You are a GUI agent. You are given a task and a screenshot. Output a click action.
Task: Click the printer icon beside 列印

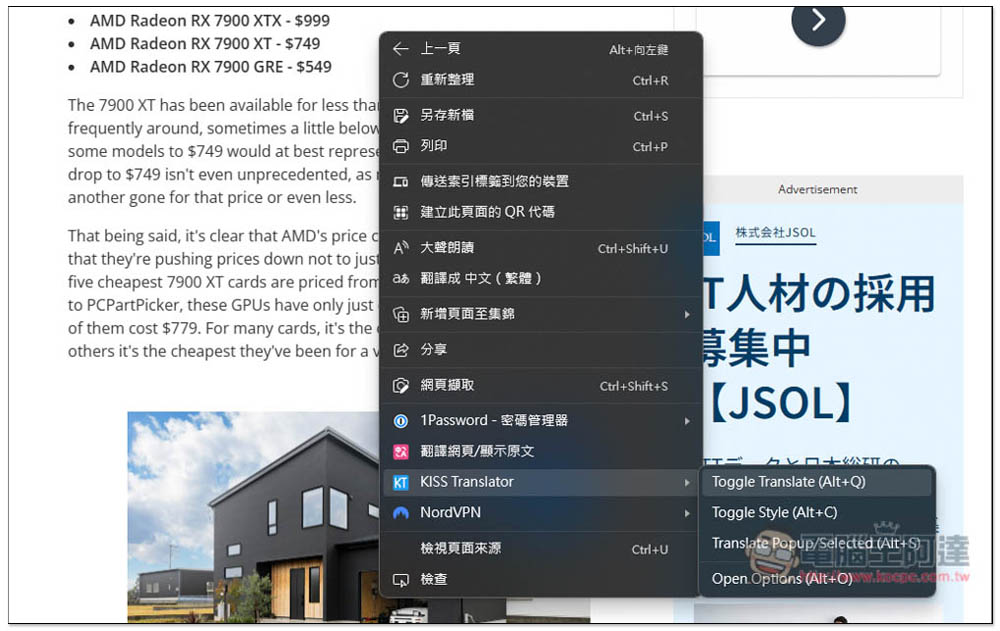[401, 146]
